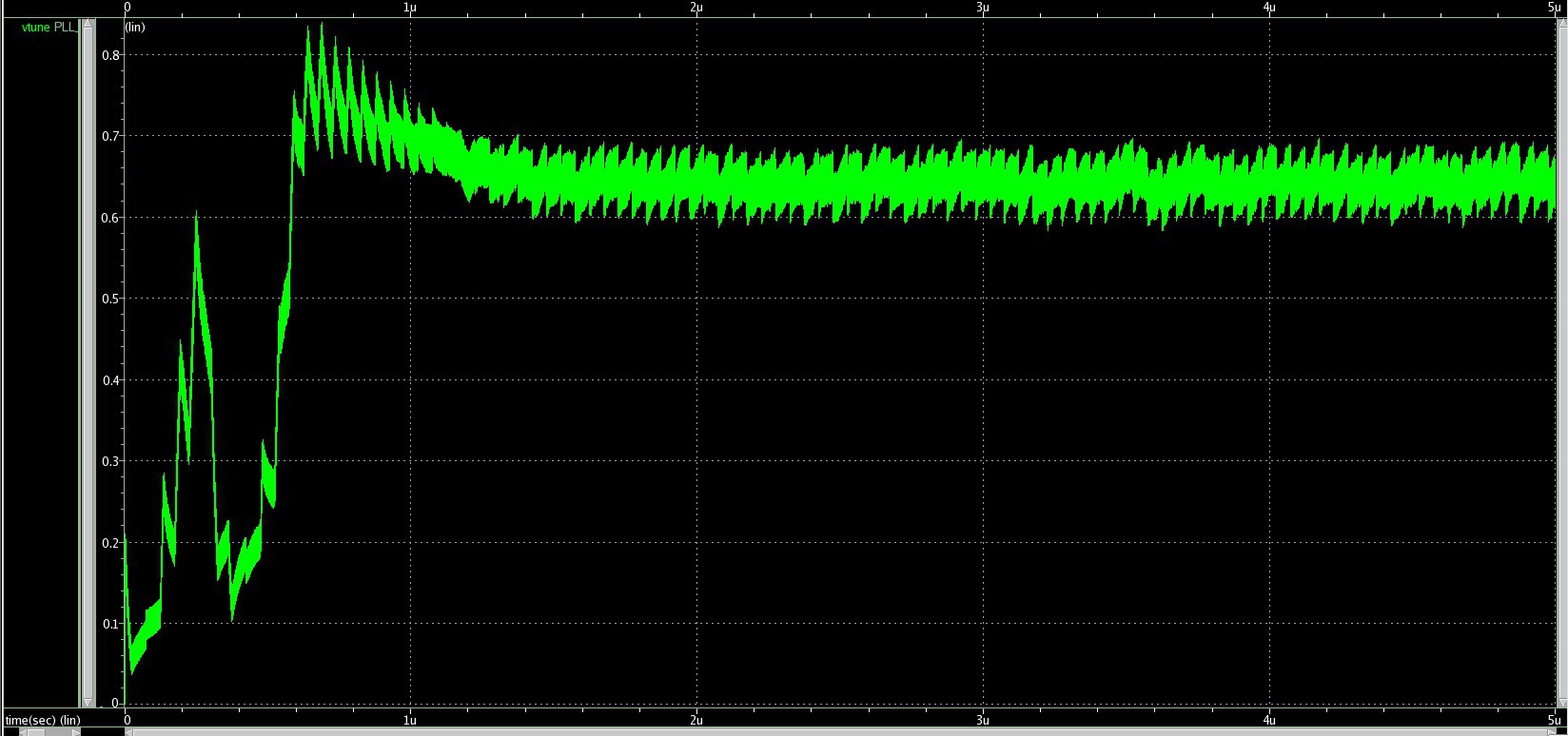This screenshot has height=736, width=1568.
Task: Click the horizontal time scrollbar thumb
Action: tap(837, 732)
